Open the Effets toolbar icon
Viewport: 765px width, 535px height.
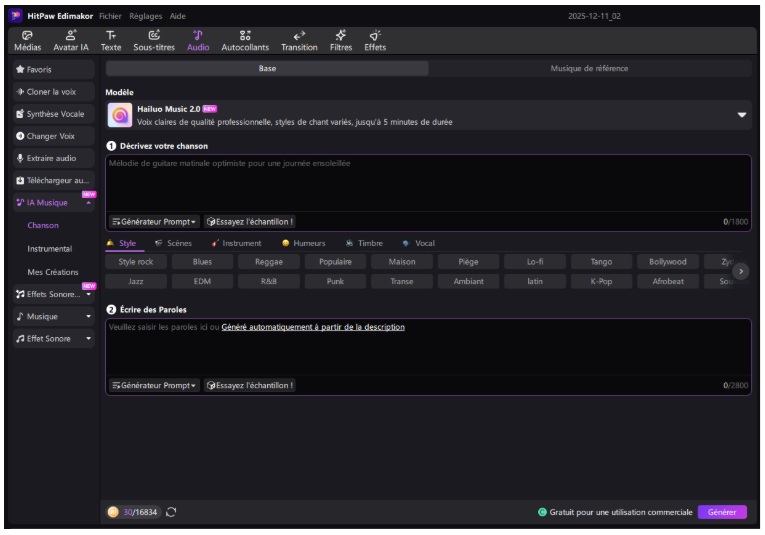pos(375,40)
